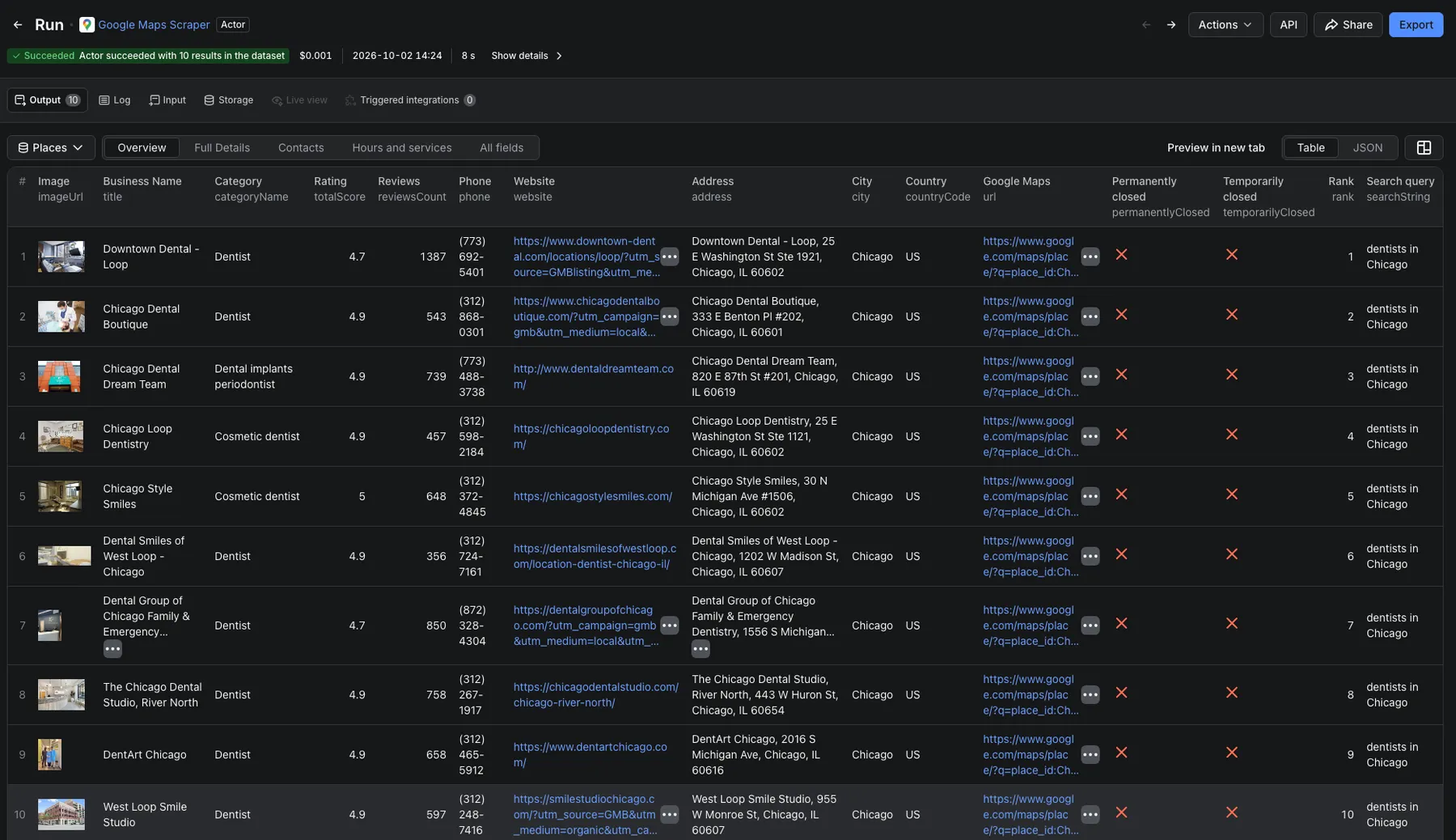Switch to Hours and services view
The width and height of the screenshot is (1456, 840).
[x=401, y=147]
